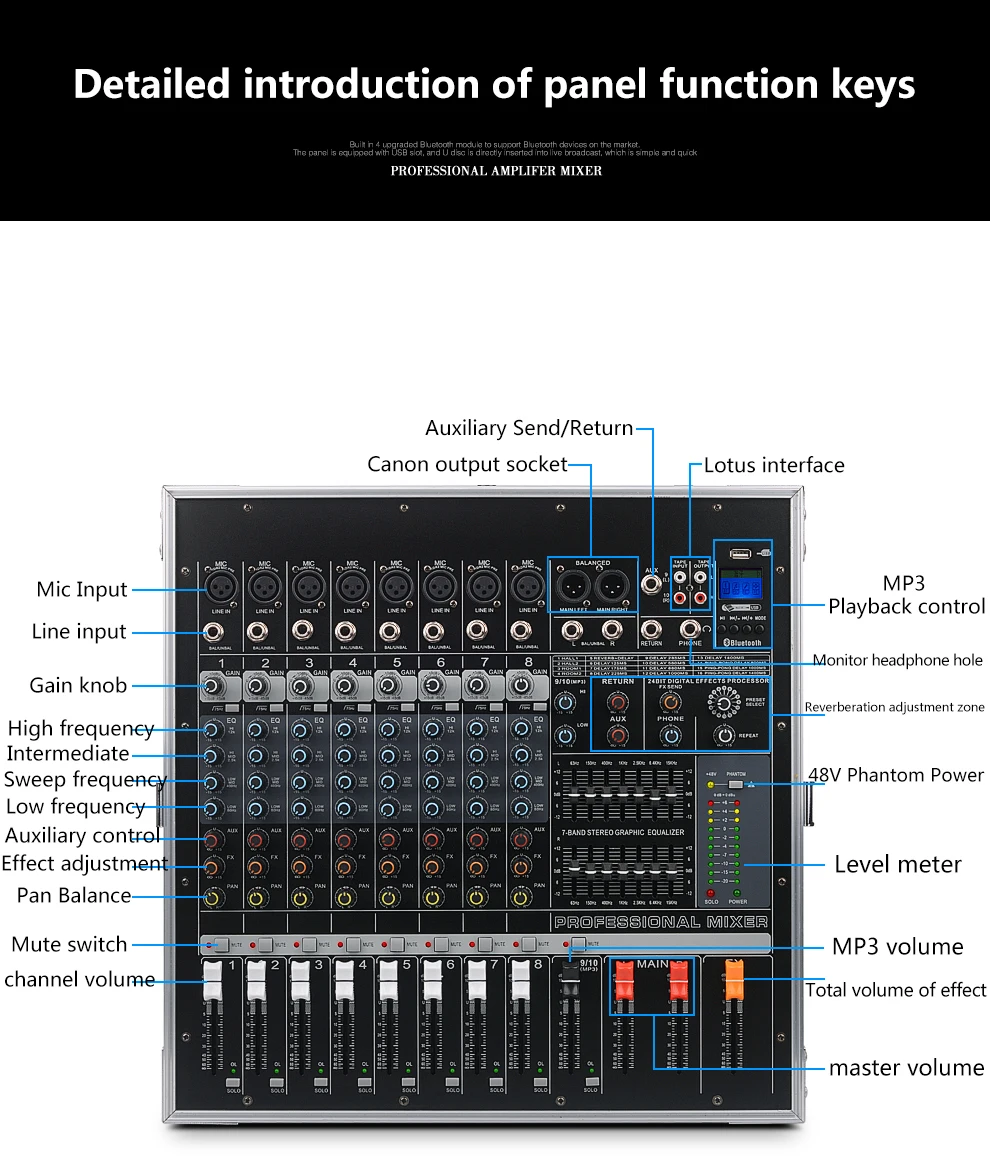
Task: Click the green POWER indicator LED
Action: [x=737, y=893]
